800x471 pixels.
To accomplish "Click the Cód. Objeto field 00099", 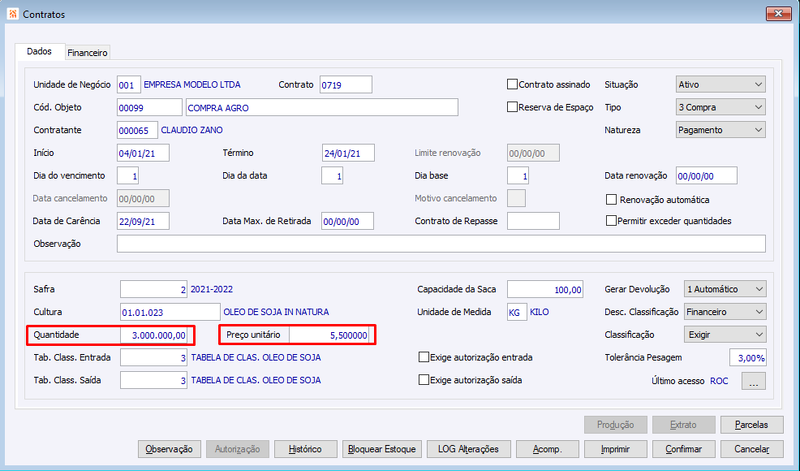I will 149,108.
